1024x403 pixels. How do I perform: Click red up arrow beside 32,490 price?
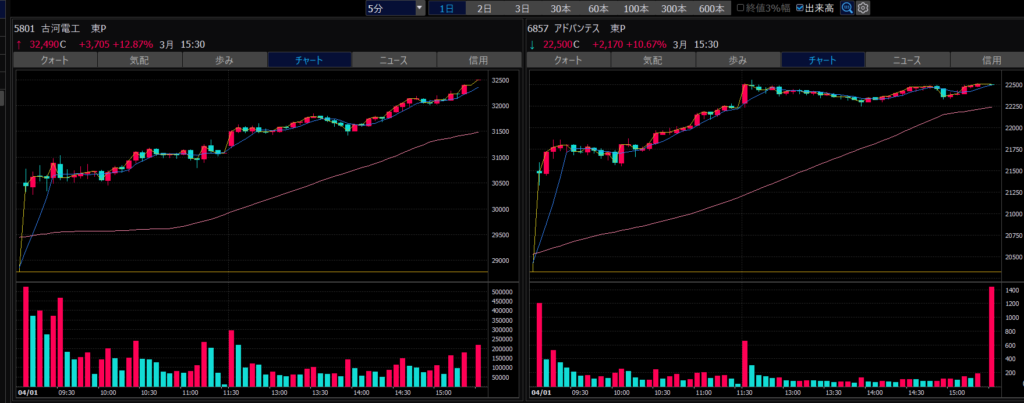coord(19,45)
